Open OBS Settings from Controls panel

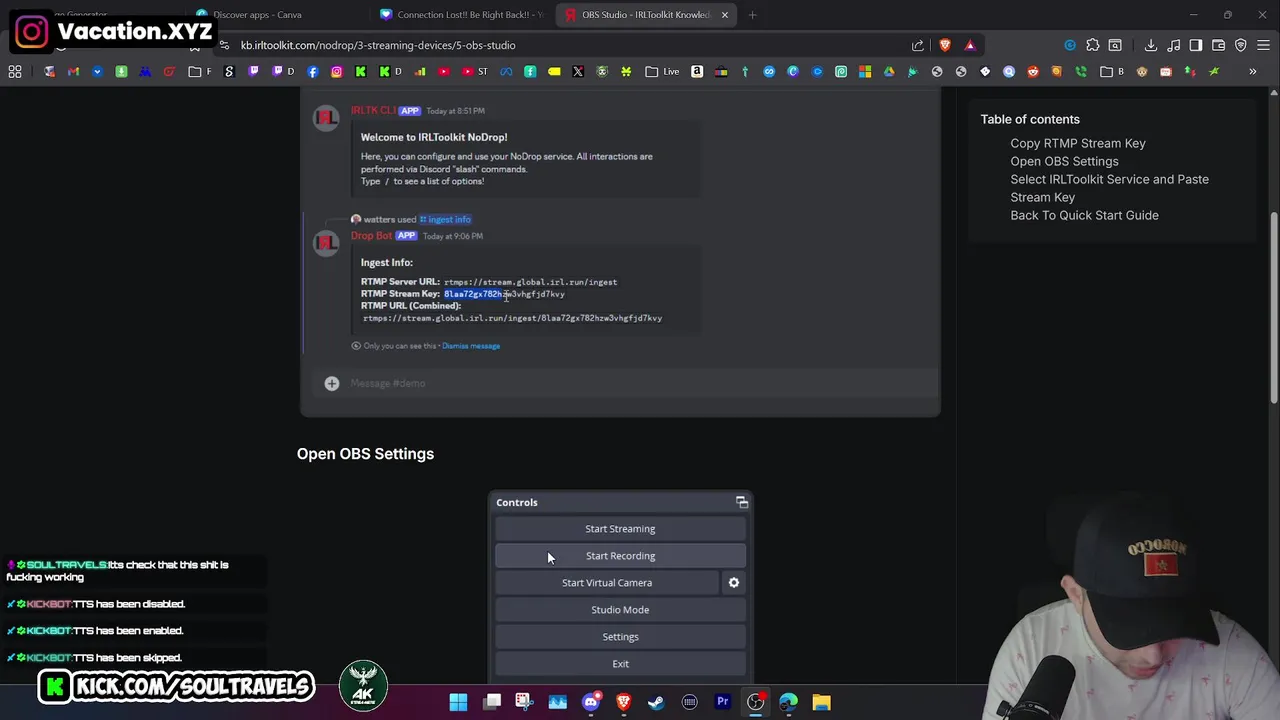click(620, 637)
